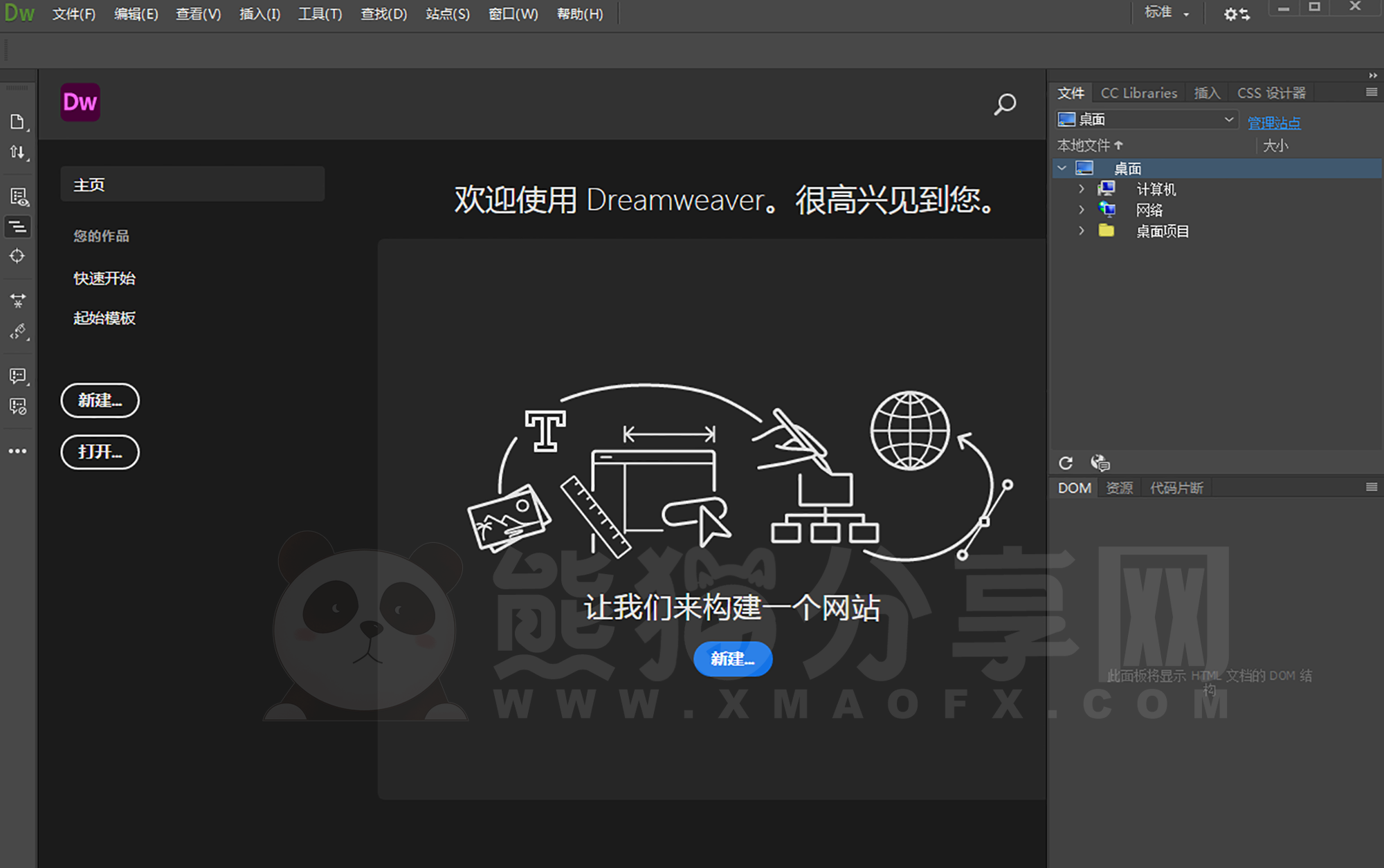The height and width of the screenshot is (868, 1384).
Task: Open the 桌面 site dropdown
Action: (1145, 118)
